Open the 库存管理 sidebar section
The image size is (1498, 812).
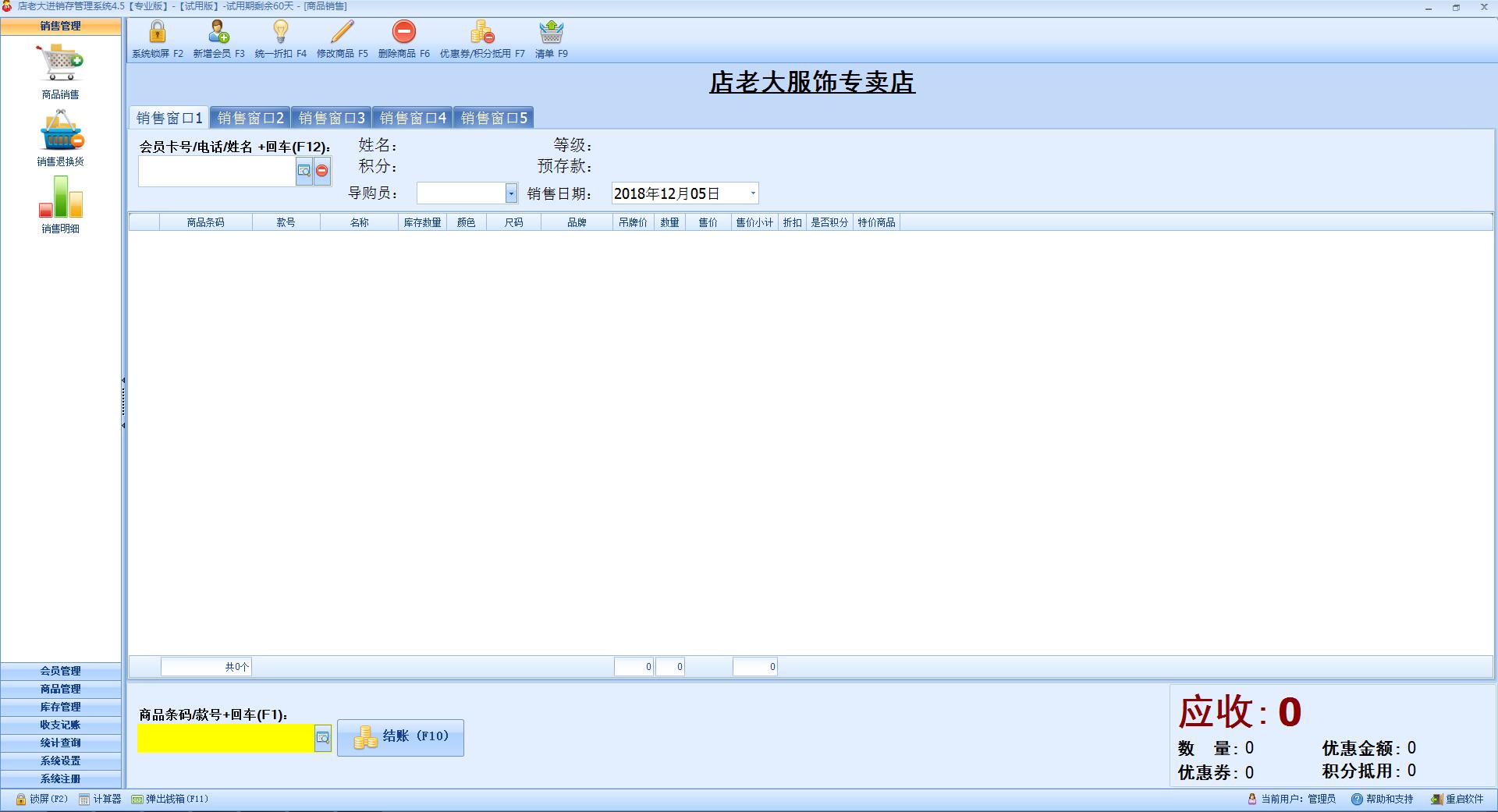pos(61,707)
